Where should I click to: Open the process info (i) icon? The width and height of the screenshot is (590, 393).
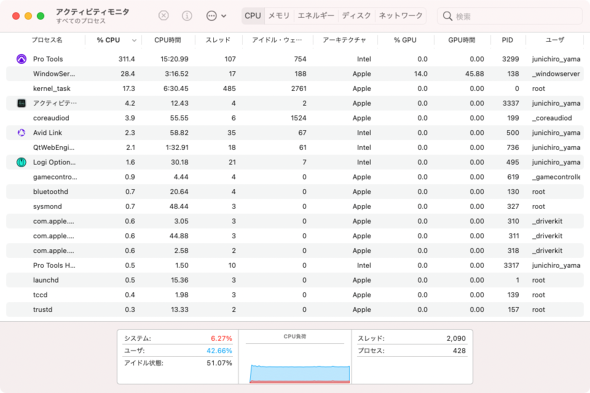187,16
